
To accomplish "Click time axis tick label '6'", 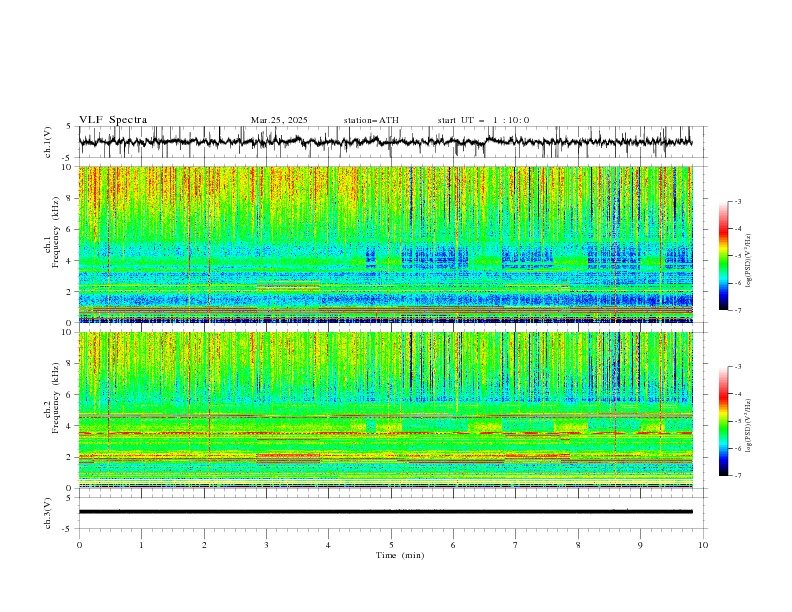I will coord(453,545).
